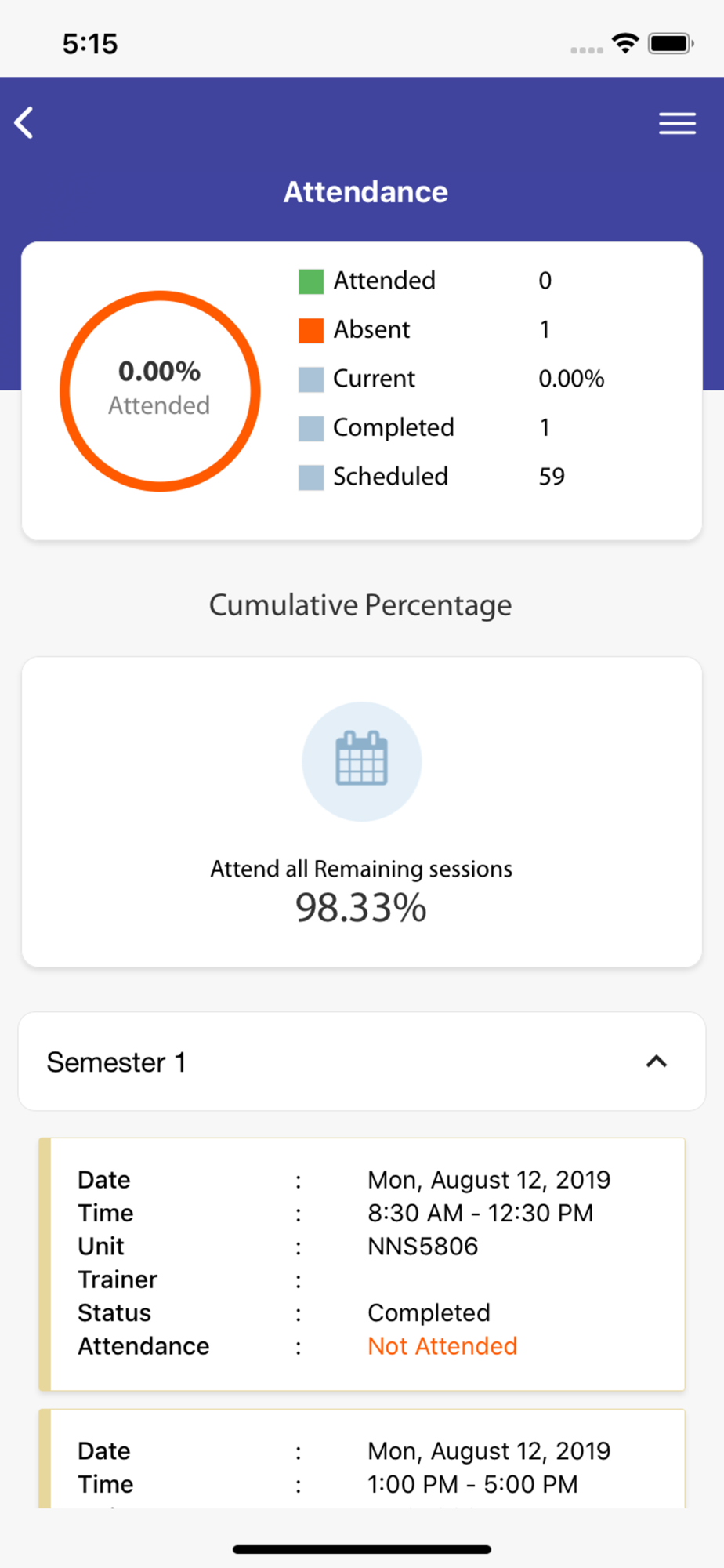Tap the calendar icon in Cumulative Percentage card
724x1568 pixels.
361,760
